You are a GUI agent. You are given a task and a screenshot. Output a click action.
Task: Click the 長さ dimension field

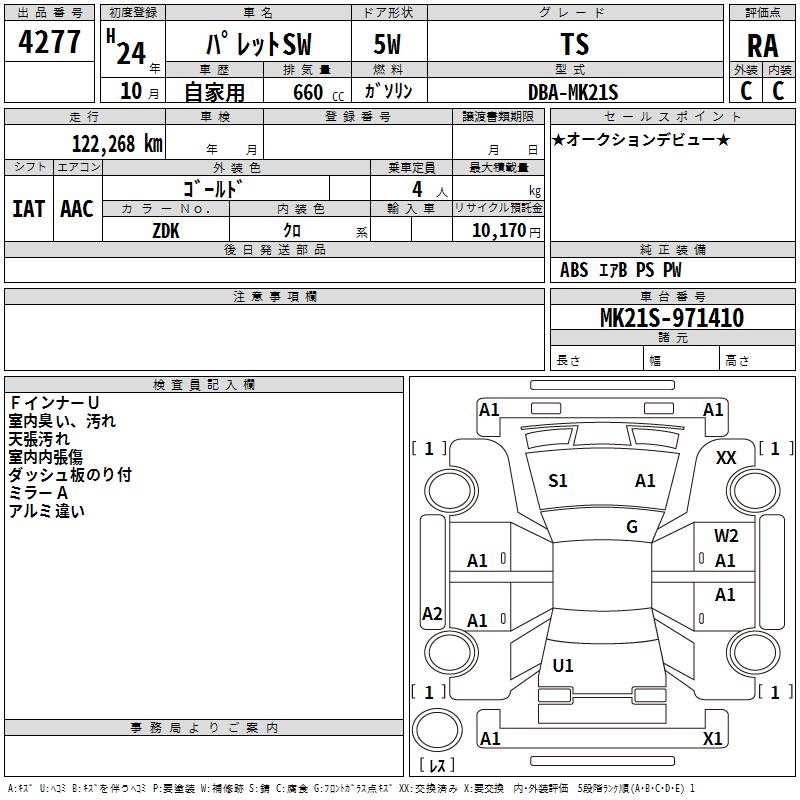coord(596,360)
